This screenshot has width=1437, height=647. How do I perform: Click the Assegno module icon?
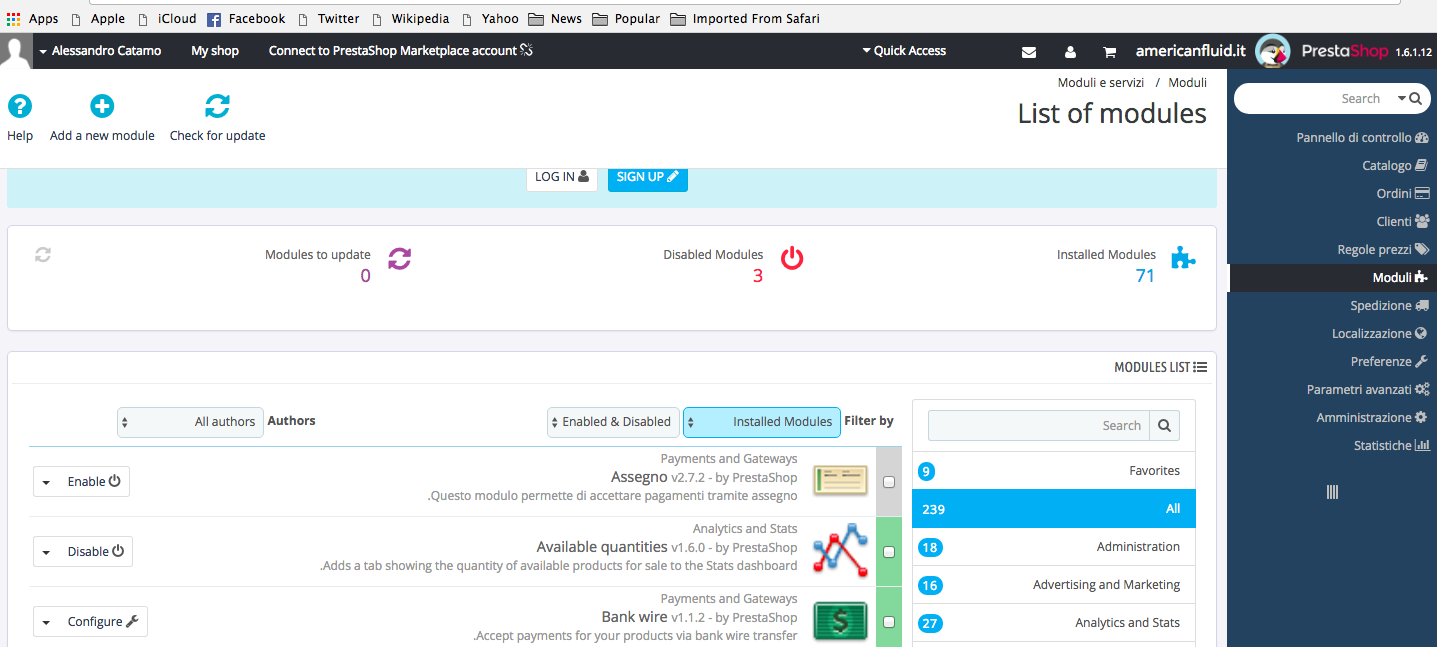coord(840,481)
